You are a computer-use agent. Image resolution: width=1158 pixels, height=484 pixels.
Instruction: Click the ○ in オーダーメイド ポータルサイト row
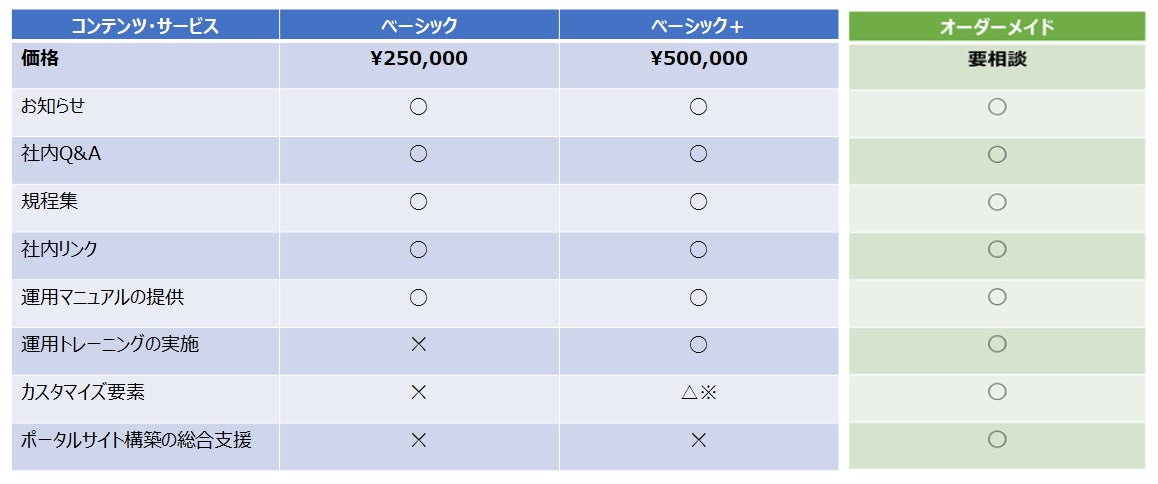point(997,440)
